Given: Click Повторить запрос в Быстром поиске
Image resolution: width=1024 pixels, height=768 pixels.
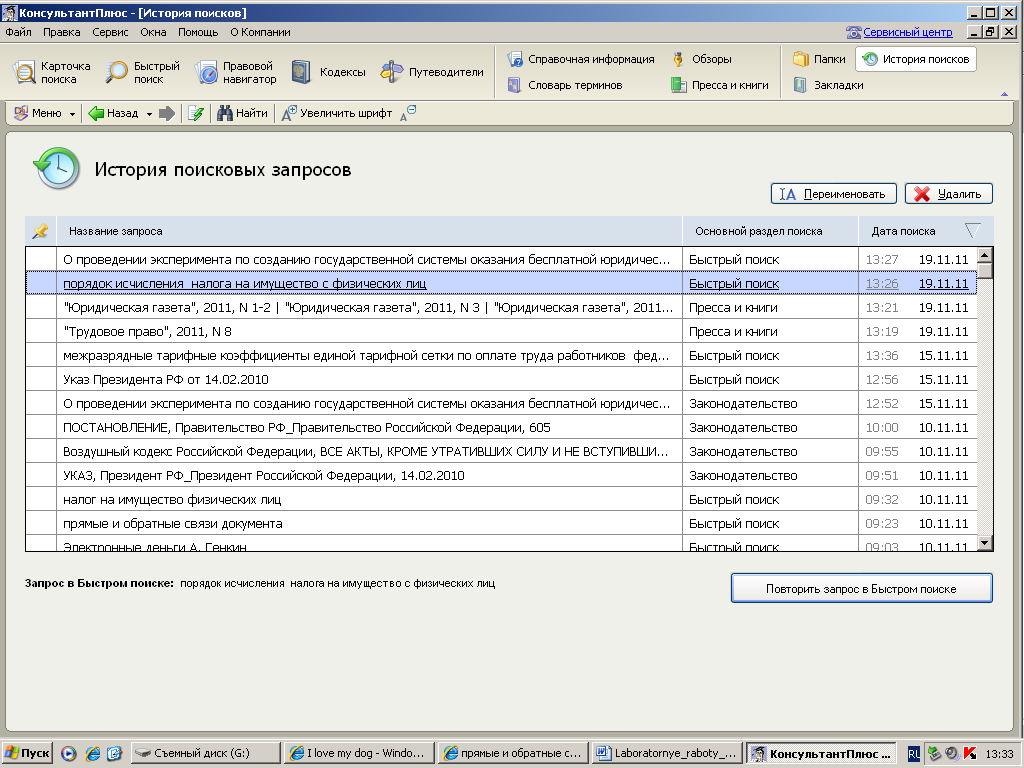Looking at the screenshot, I should [861, 588].
